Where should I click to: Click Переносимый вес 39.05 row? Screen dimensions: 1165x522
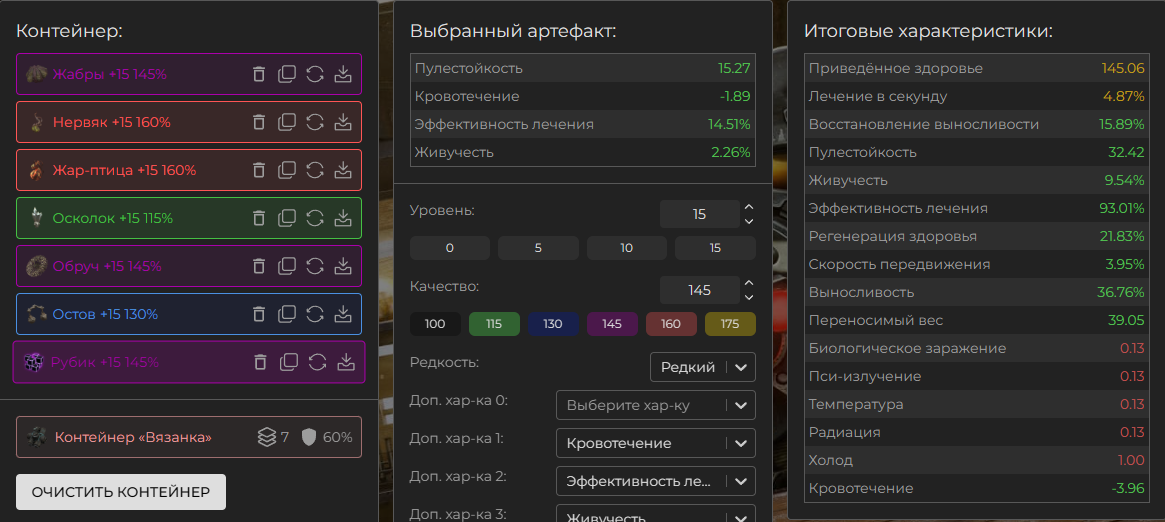(976, 321)
